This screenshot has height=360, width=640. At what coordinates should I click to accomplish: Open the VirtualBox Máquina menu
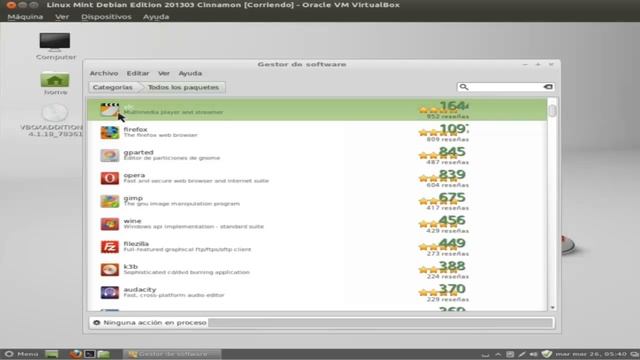[25, 17]
